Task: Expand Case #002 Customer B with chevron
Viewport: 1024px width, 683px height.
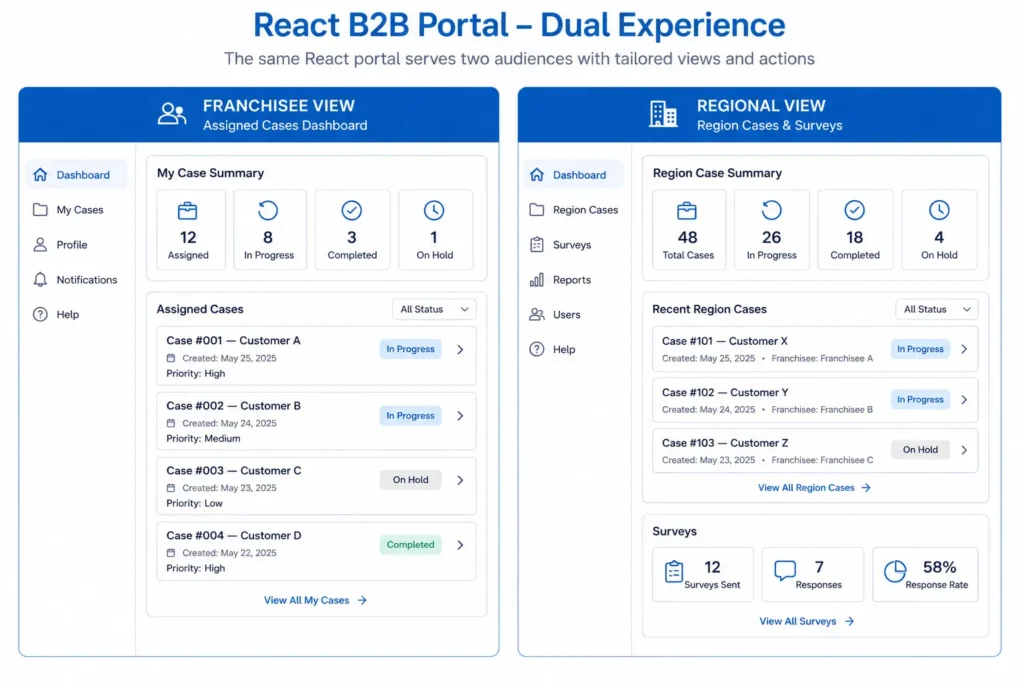Action: (x=460, y=416)
